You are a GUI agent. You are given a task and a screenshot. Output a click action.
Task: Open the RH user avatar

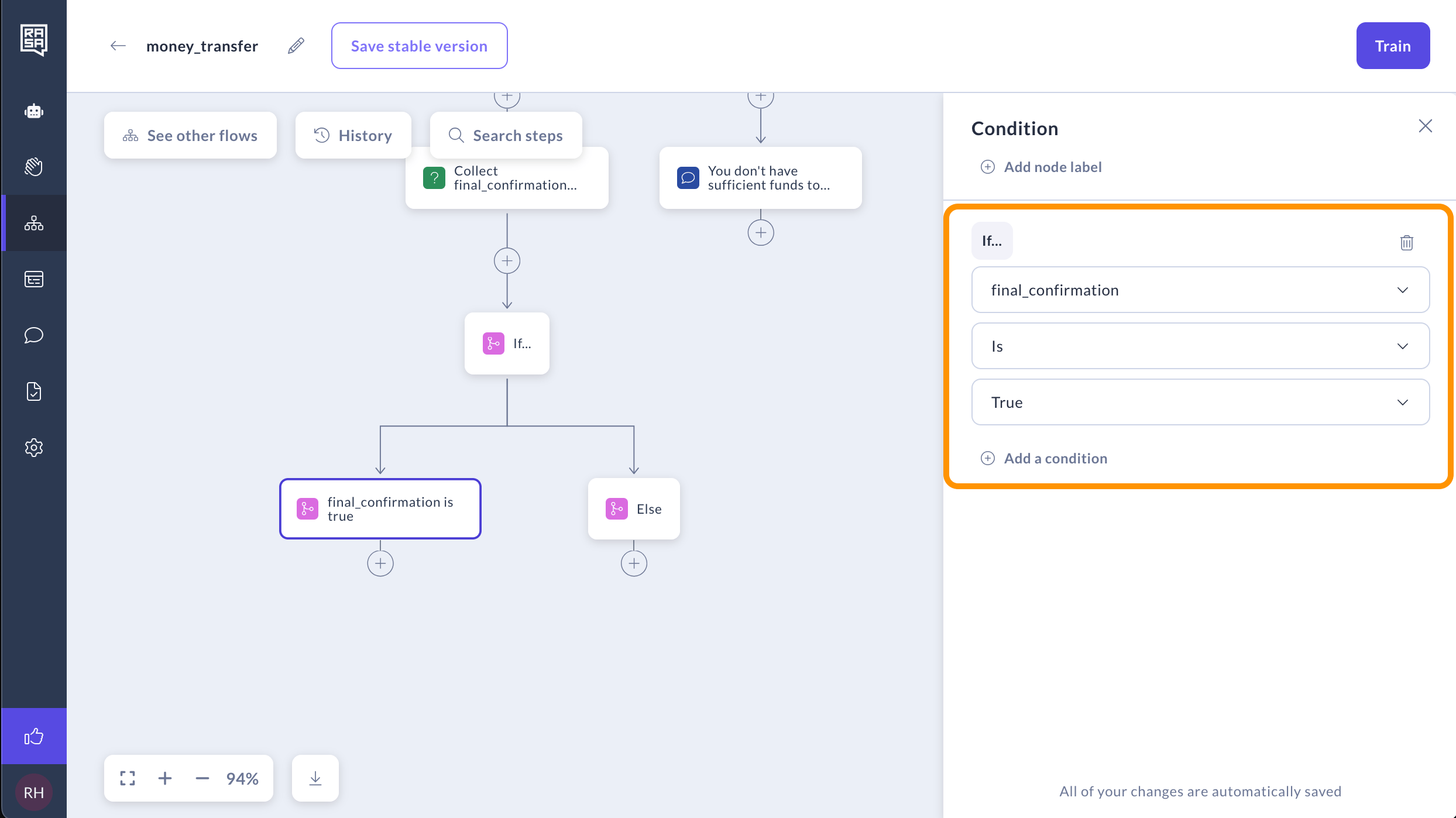point(34,792)
